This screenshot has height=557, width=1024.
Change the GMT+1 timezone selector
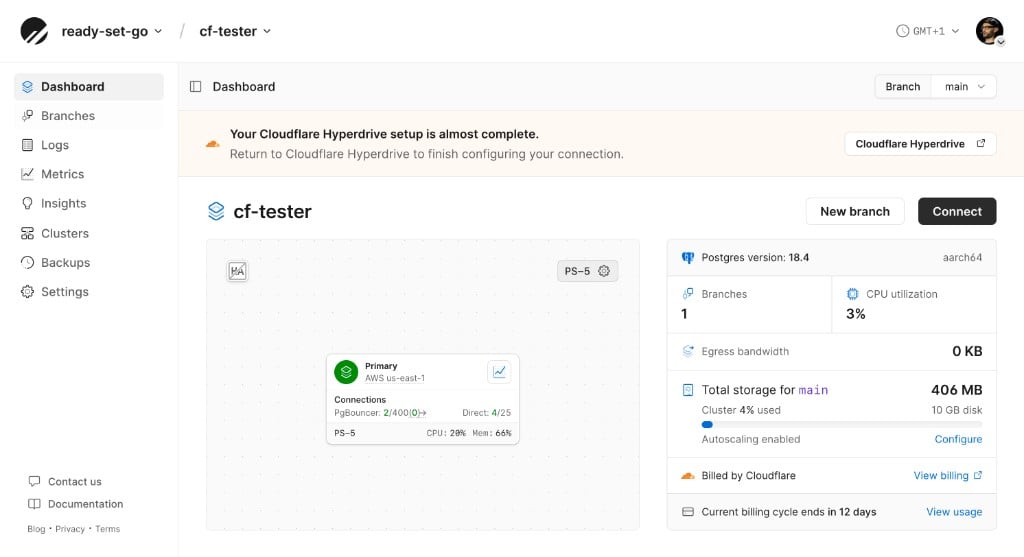click(x=927, y=31)
